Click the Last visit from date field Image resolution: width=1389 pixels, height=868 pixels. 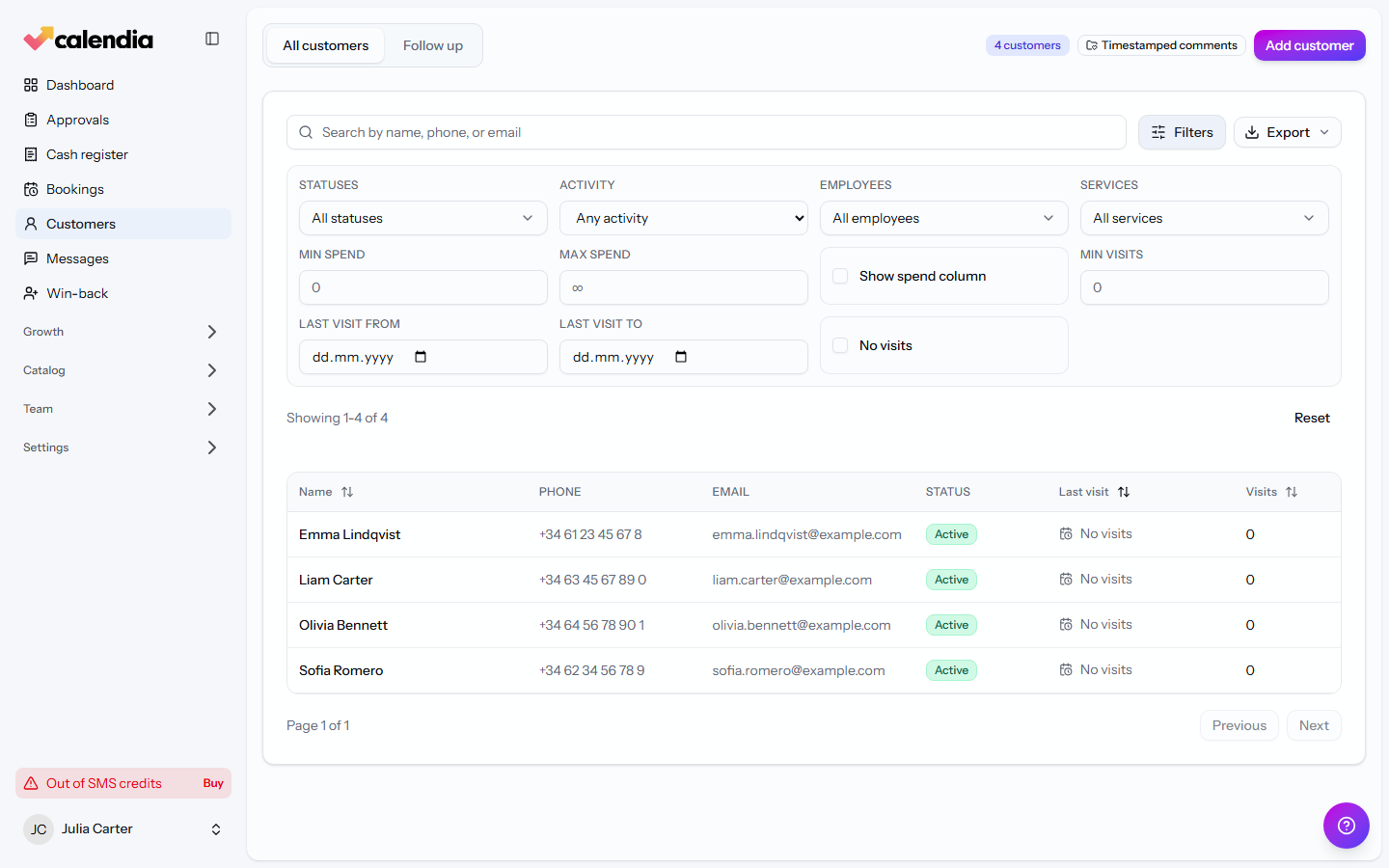(x=423, y=357)
